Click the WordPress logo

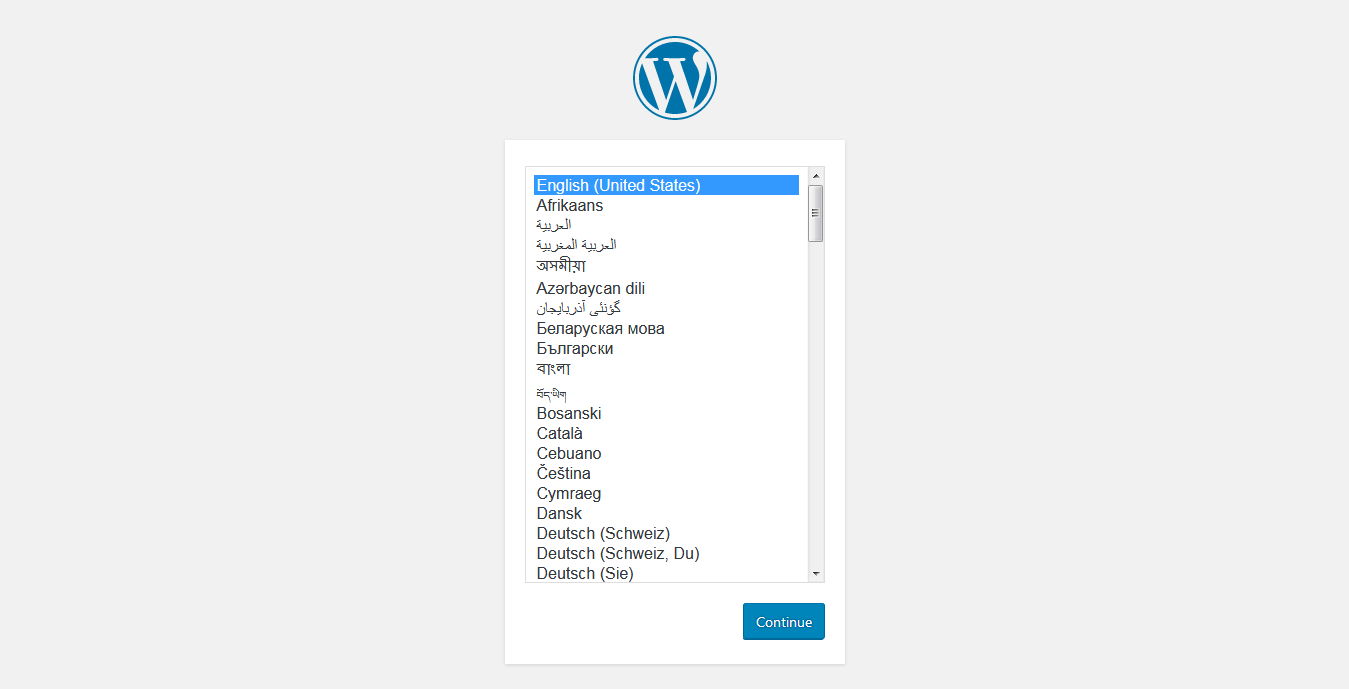[x=674, y=78]
